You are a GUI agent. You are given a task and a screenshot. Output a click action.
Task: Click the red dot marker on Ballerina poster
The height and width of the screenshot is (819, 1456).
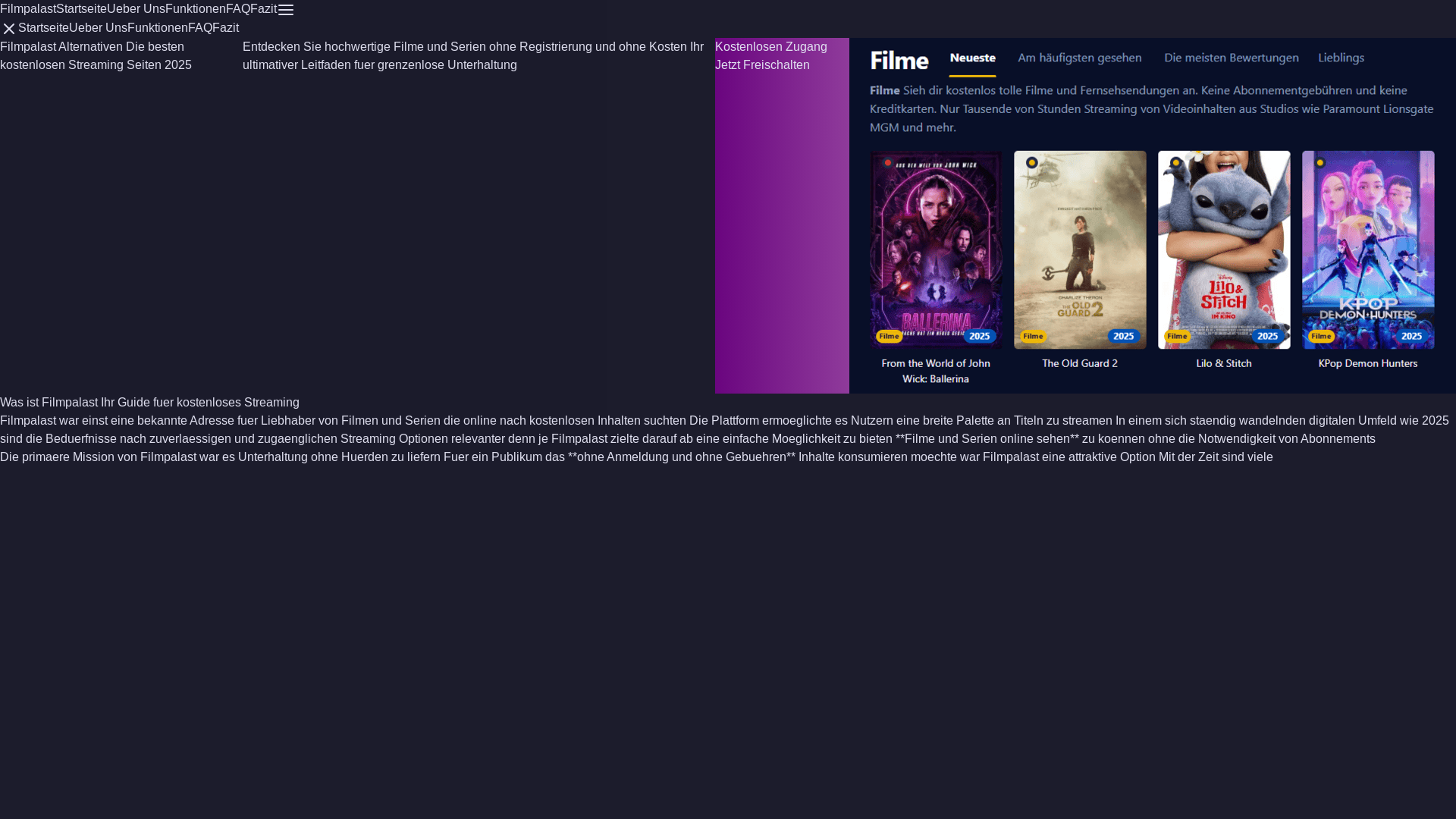tap(888, 163)
